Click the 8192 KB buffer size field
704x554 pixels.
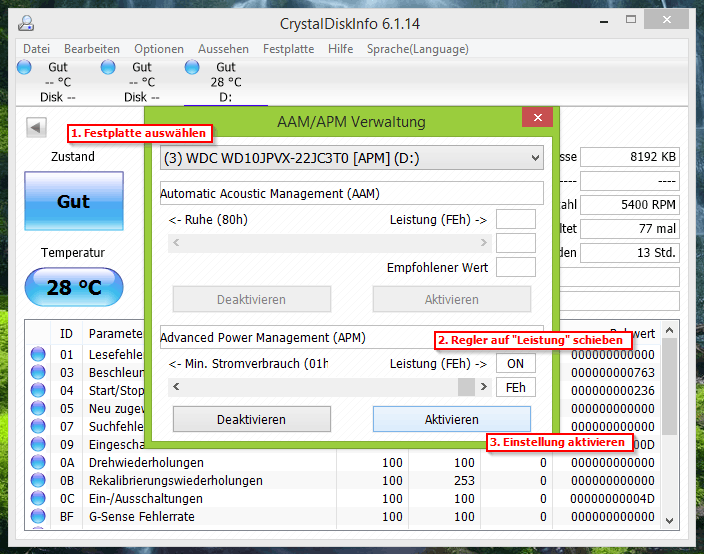[x=630, y=157]
